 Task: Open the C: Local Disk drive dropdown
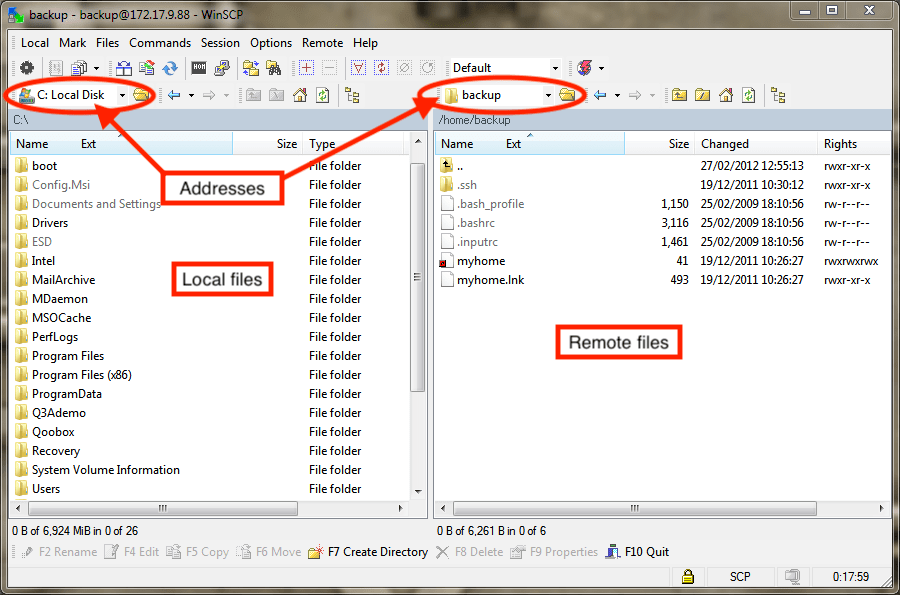click(124, 95)
